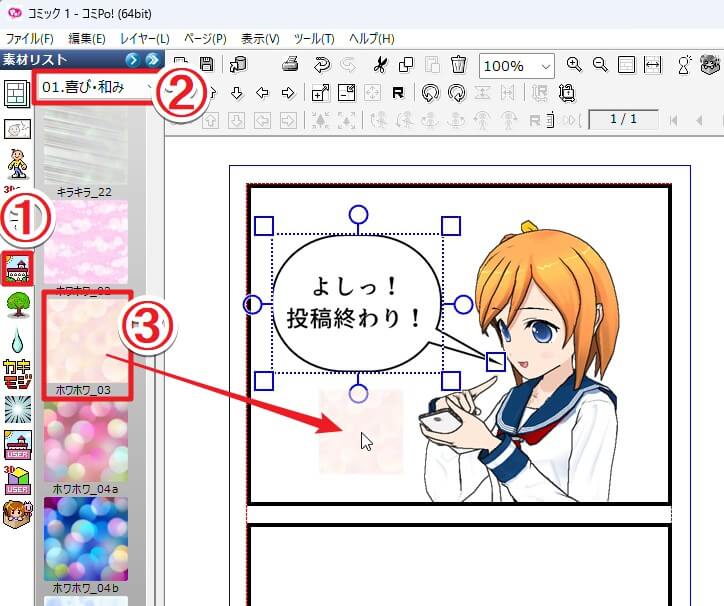The image size is (724, 606).
Task: Move selection right with the right arrow
Action: point(288,93)
